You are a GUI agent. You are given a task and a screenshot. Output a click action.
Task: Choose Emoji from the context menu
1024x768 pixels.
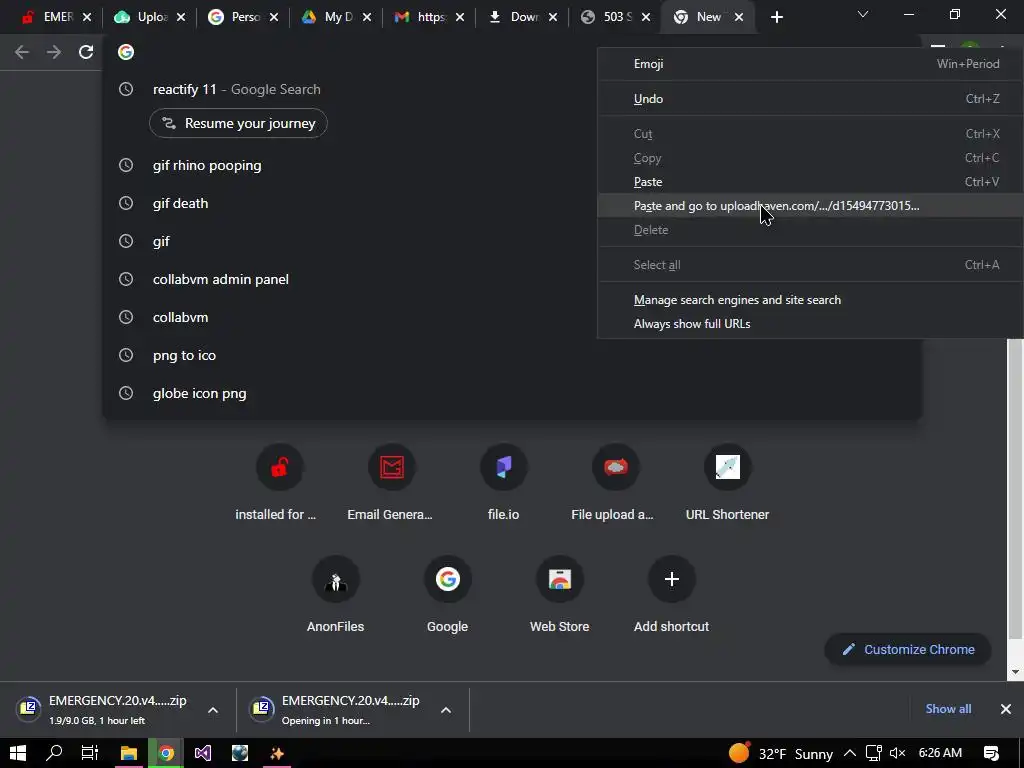[810, 63]
